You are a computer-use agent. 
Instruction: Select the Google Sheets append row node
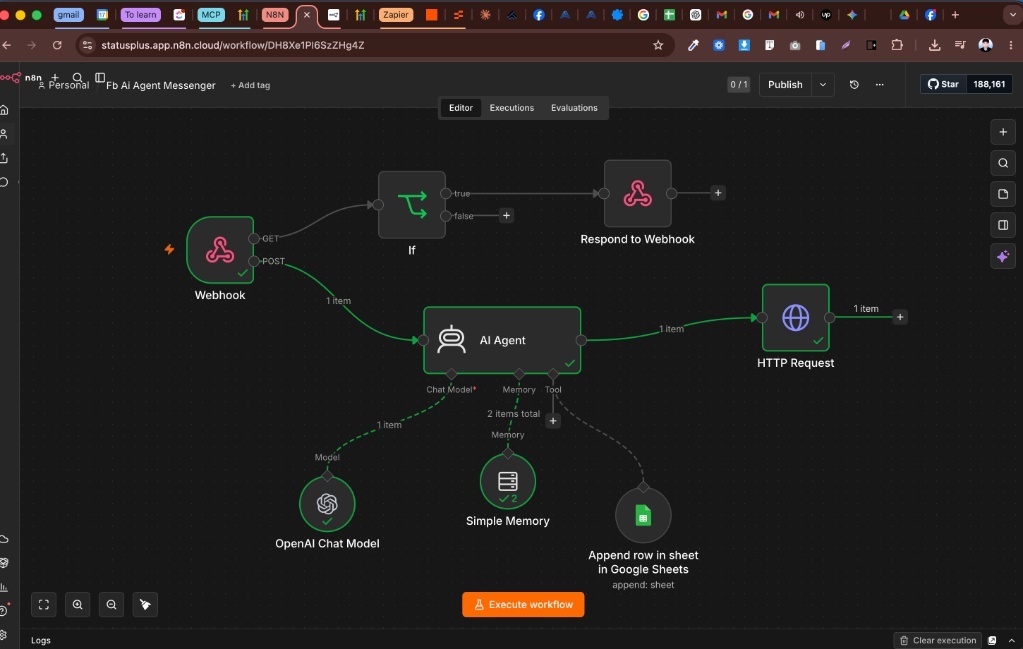(643, 515)
